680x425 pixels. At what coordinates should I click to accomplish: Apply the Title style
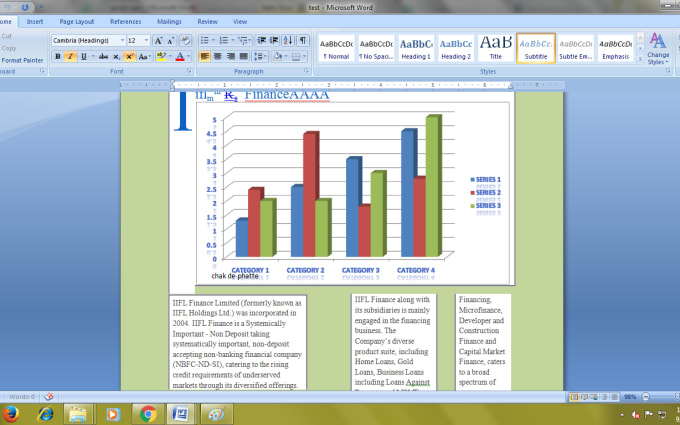point(496,49)
